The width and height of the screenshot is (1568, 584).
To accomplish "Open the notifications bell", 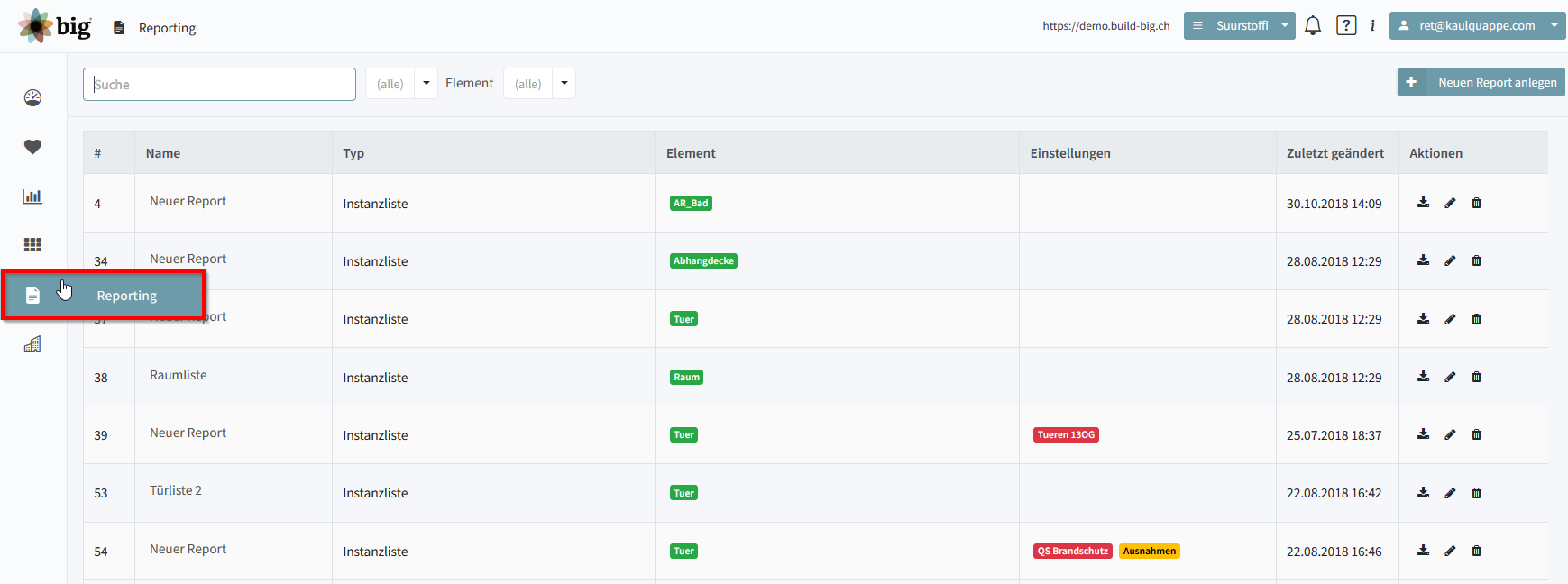I will [1313, 25].
